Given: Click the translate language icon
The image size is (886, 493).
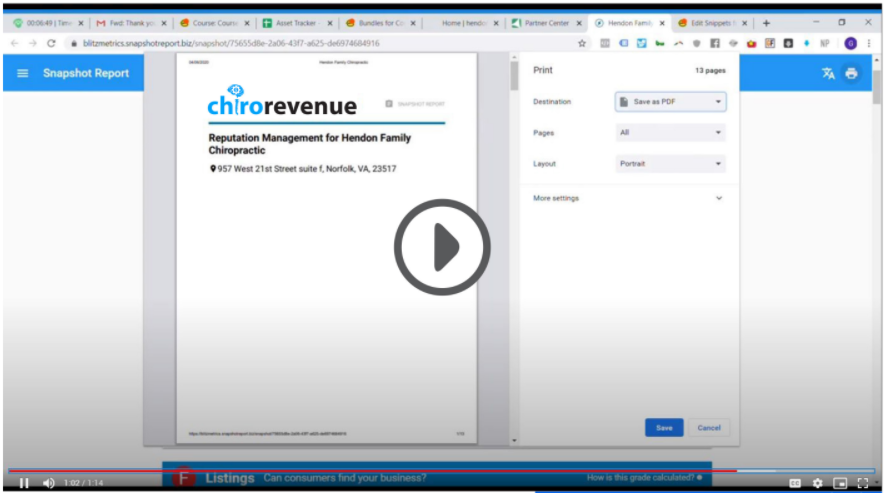Looking at the screenshot, I should [828, 73].
